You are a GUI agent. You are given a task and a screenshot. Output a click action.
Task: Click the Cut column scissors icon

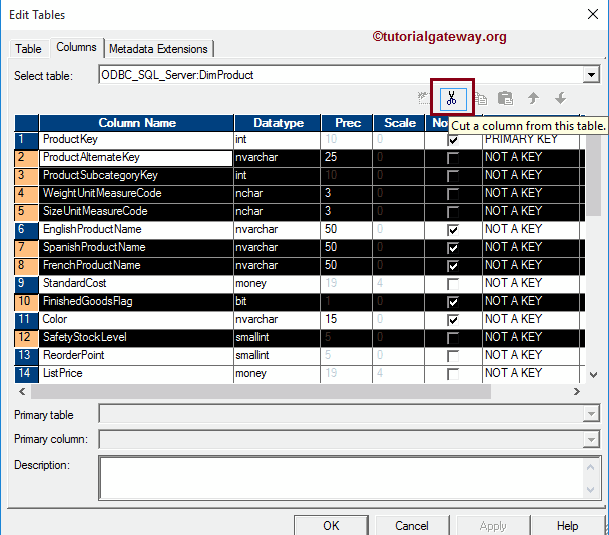[452, 98]
